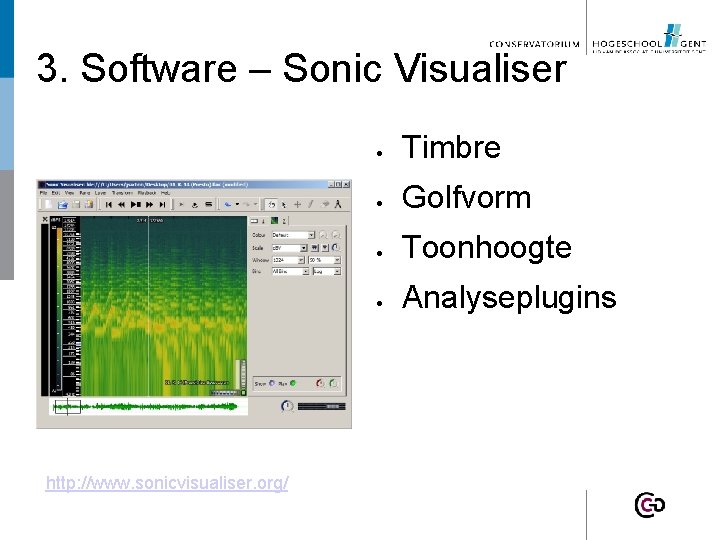The image size is (720, 540).
Task: Select the Erase tool
Action: click(x=325, y=204)
